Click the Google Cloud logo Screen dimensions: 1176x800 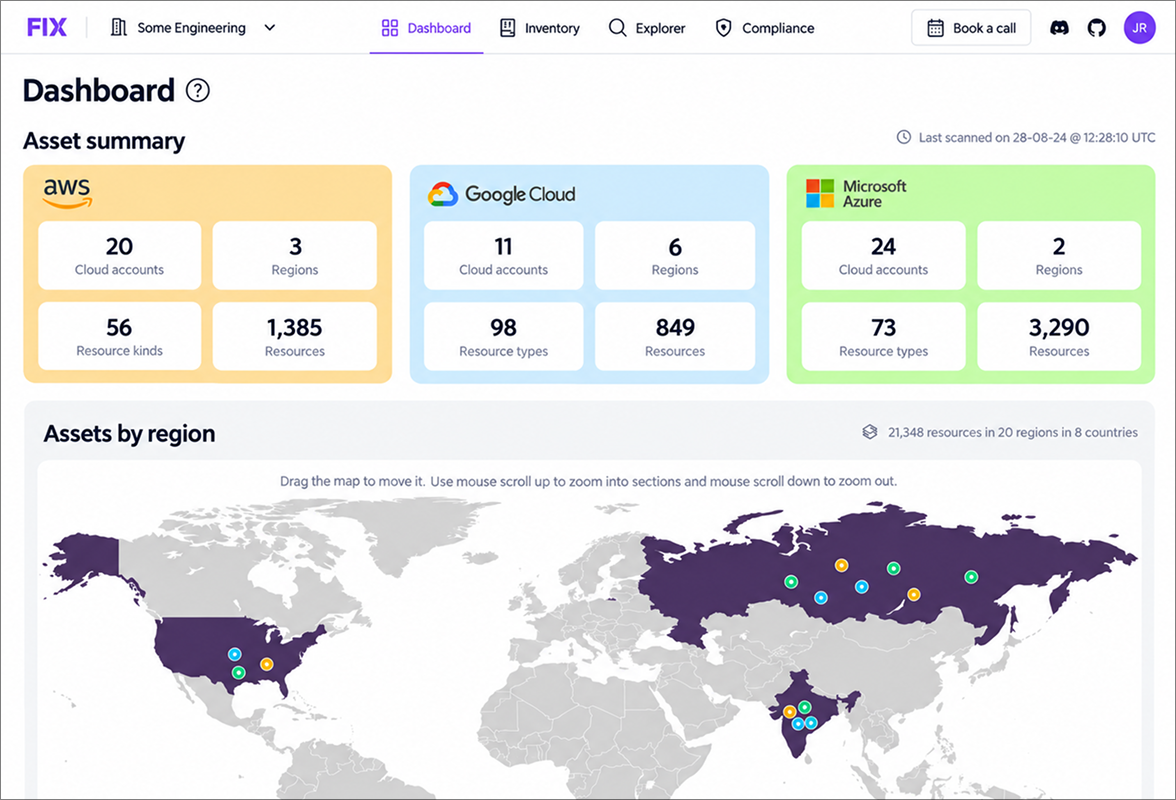pyautogui.click(x=502, y=194)
